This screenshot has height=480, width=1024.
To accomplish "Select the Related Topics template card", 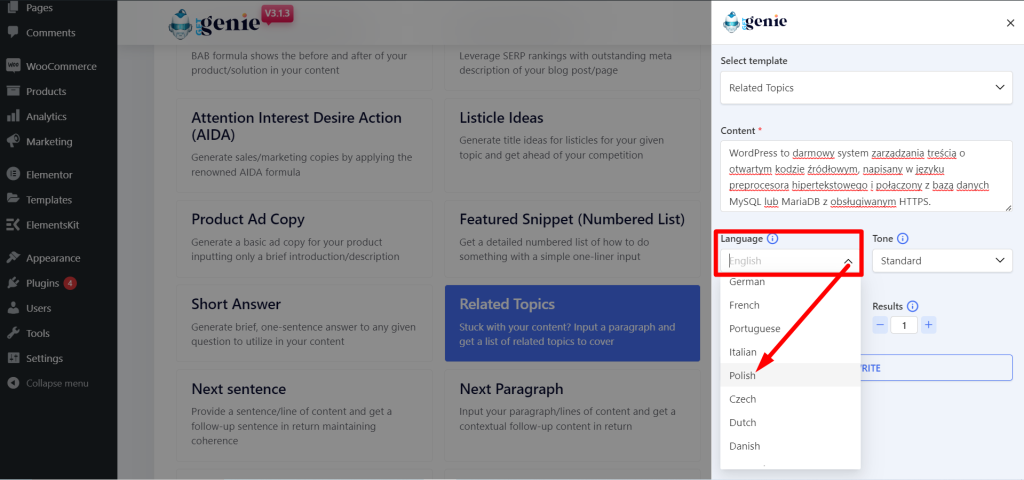I will (572, 323).
